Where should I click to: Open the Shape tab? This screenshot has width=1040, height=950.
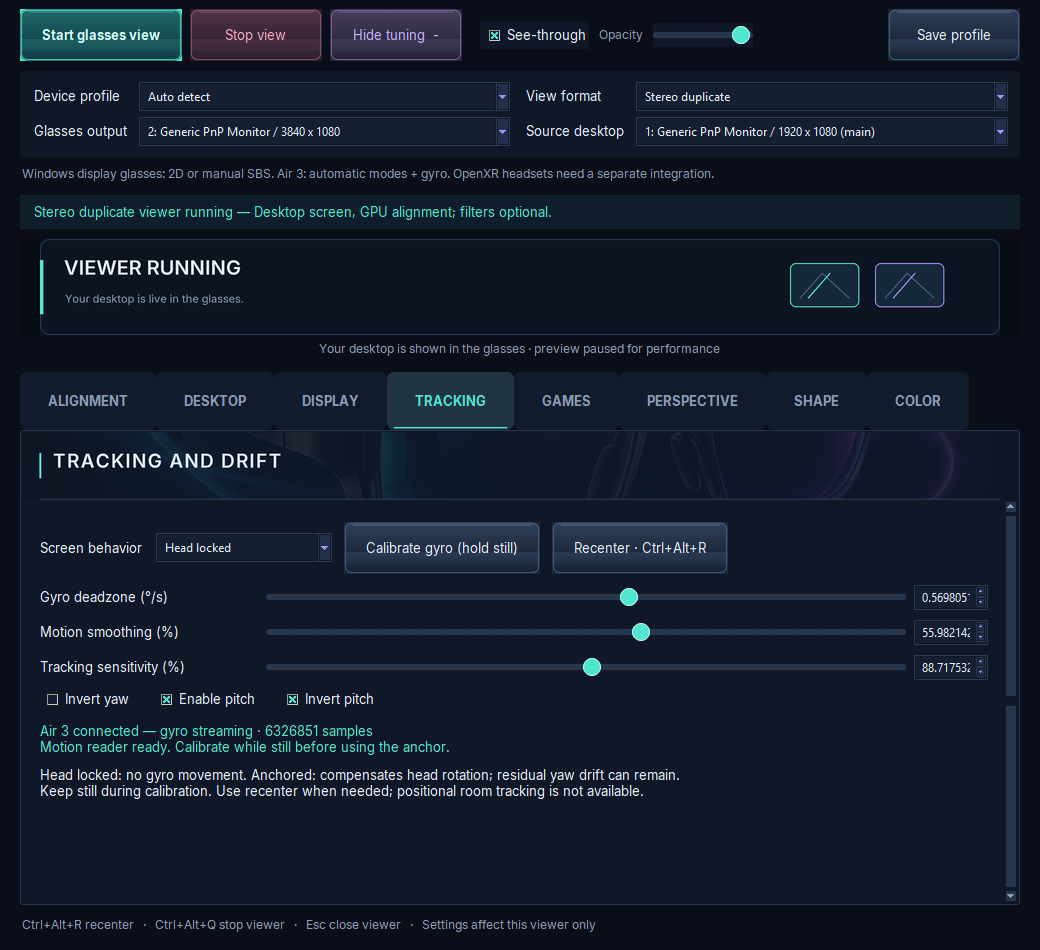coord(816,401)
